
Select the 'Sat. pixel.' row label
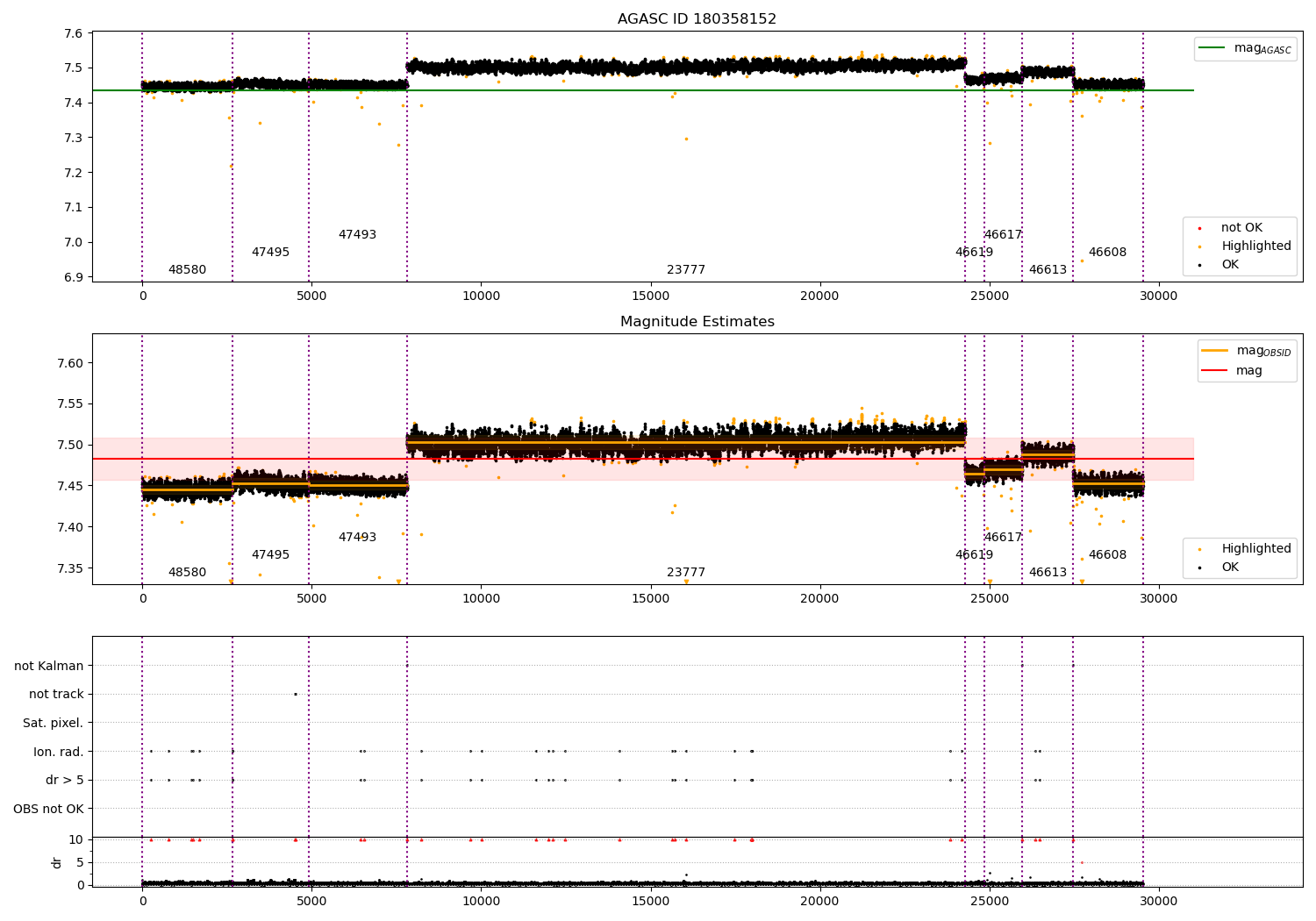coord(53,723)
